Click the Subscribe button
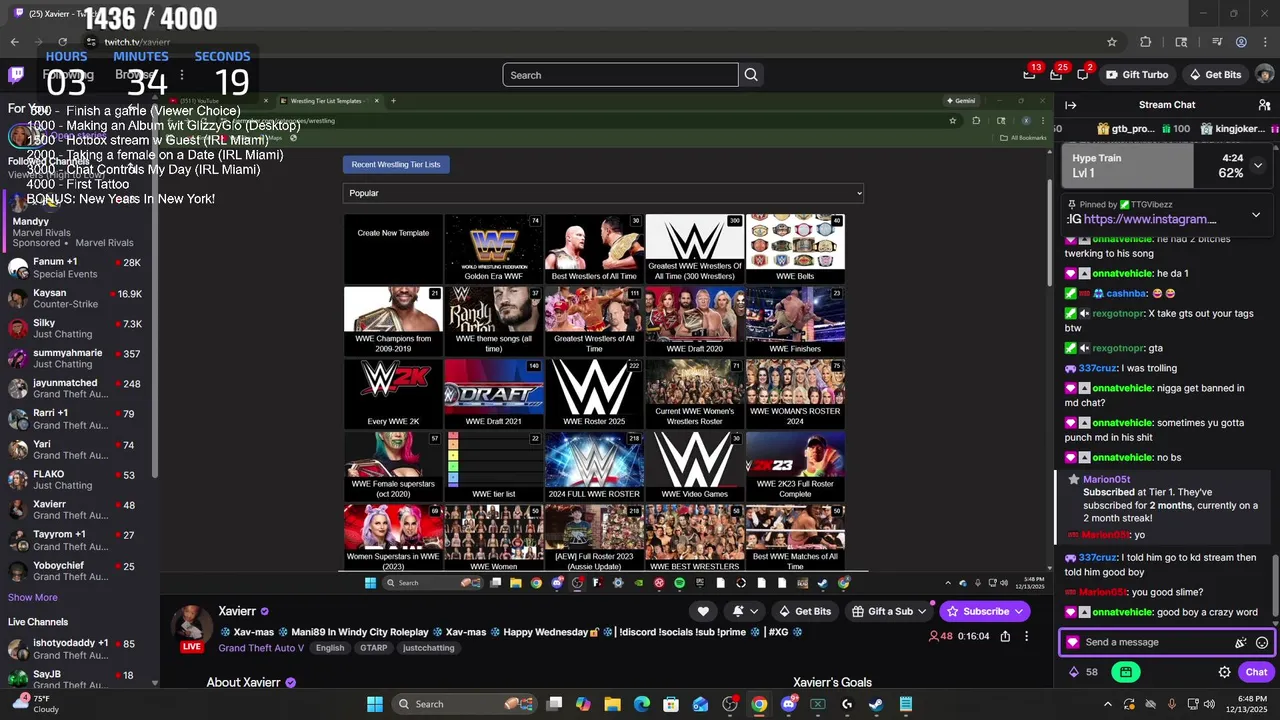 [x=985, y=611]
